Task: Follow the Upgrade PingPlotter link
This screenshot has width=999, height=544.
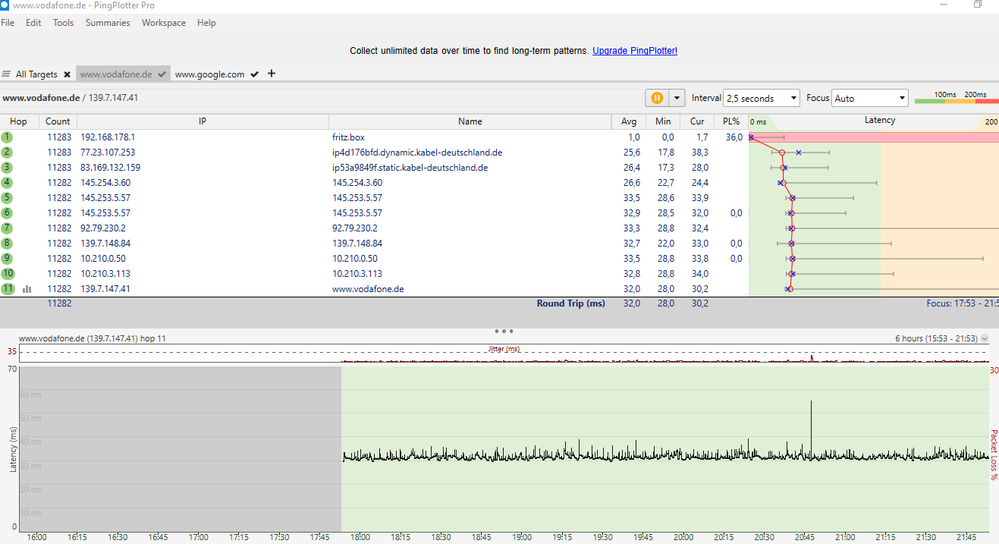Action: coord(635,50)
